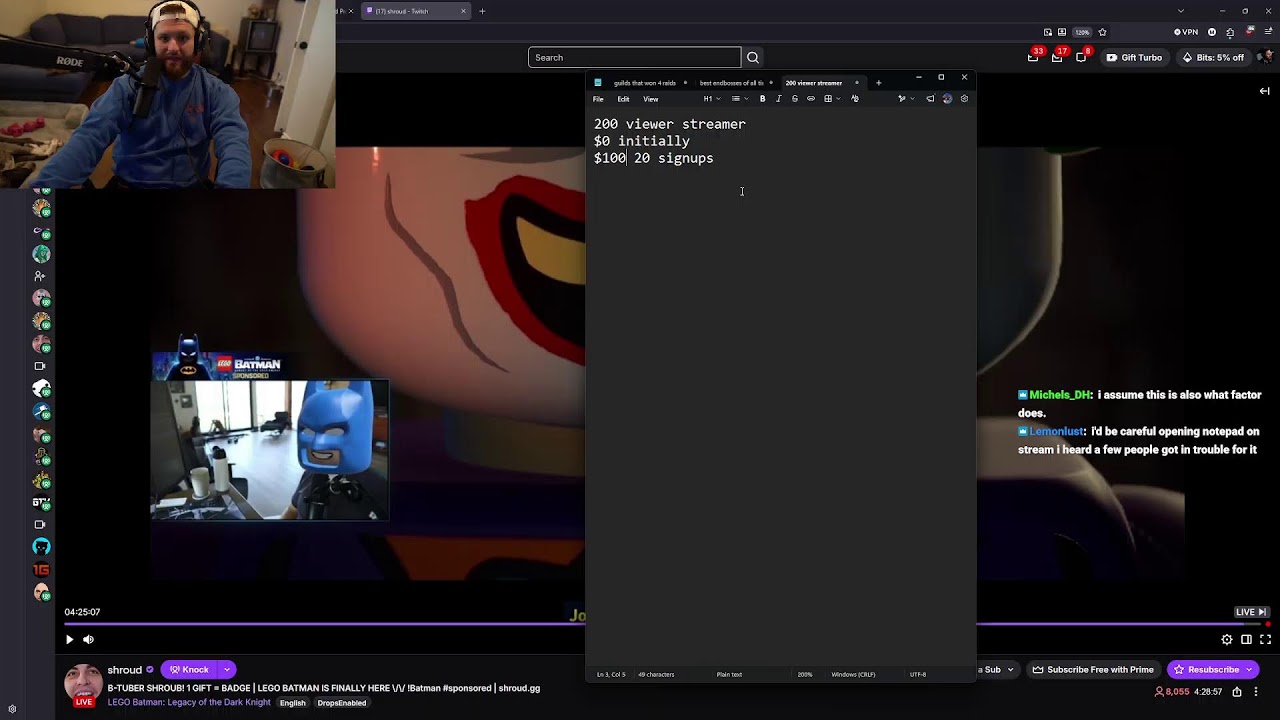Switch Twitch player to theatre mode
Image resolution: width=1280 pixels, height=720 pixels.
(x=1246, y=640)
